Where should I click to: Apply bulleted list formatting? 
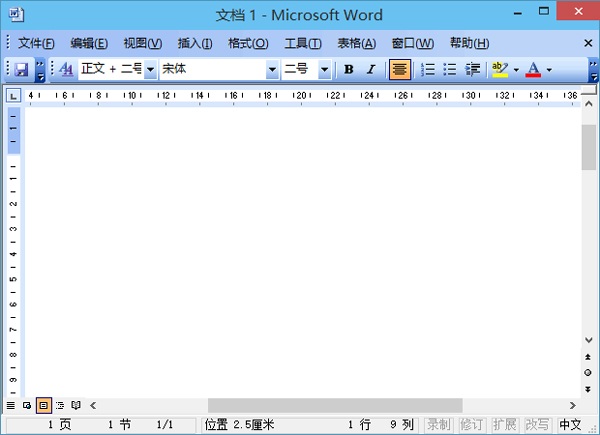[x=450, y=69]
